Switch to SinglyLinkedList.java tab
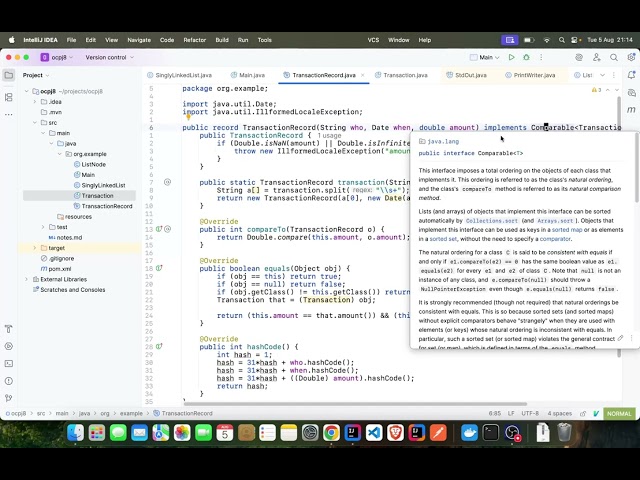This screenshot has width=640, height=480. click(x=179, y=75)
